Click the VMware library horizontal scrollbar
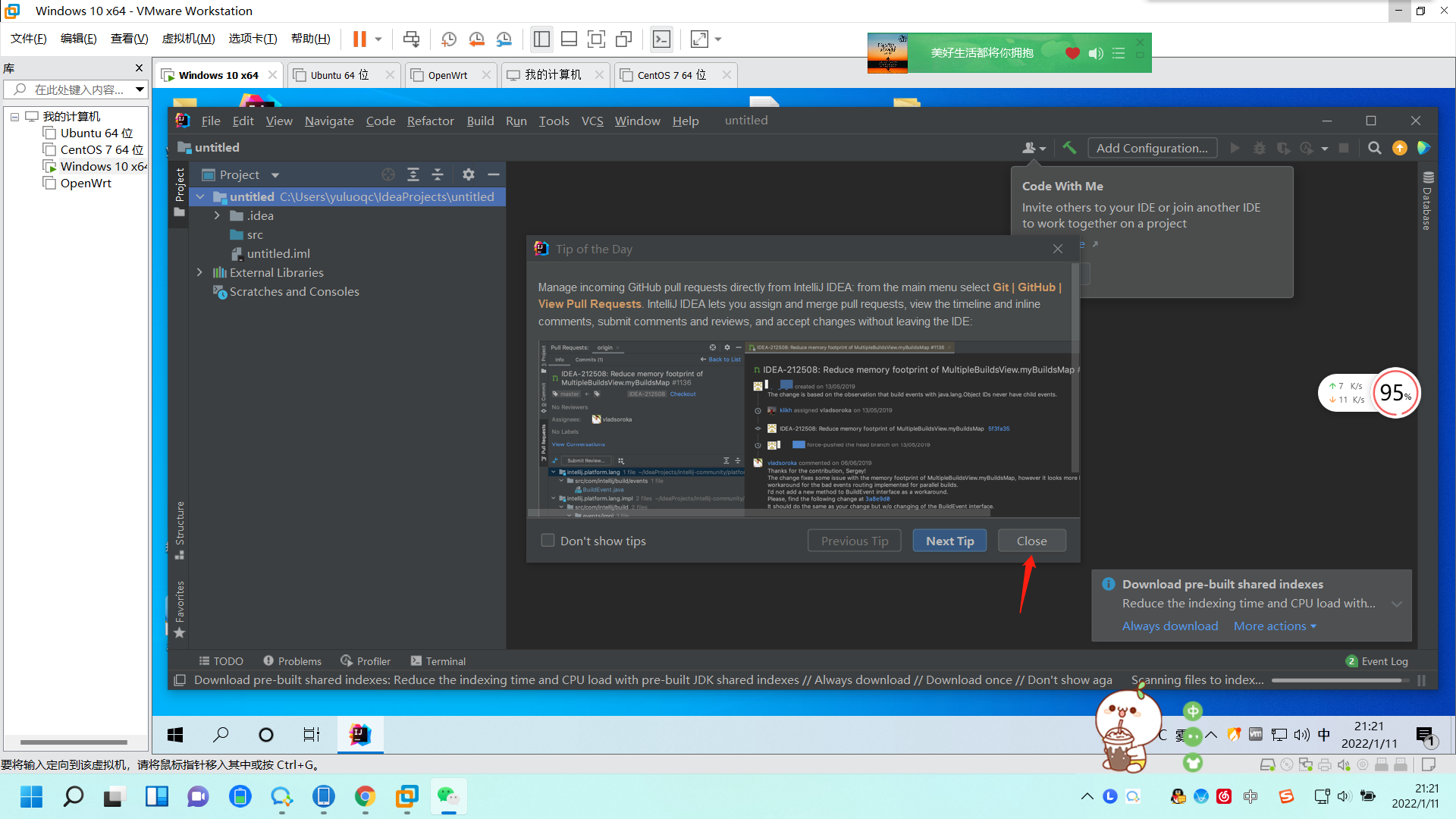This screenshot has height=819, width=1456. [x=74, y=742]
